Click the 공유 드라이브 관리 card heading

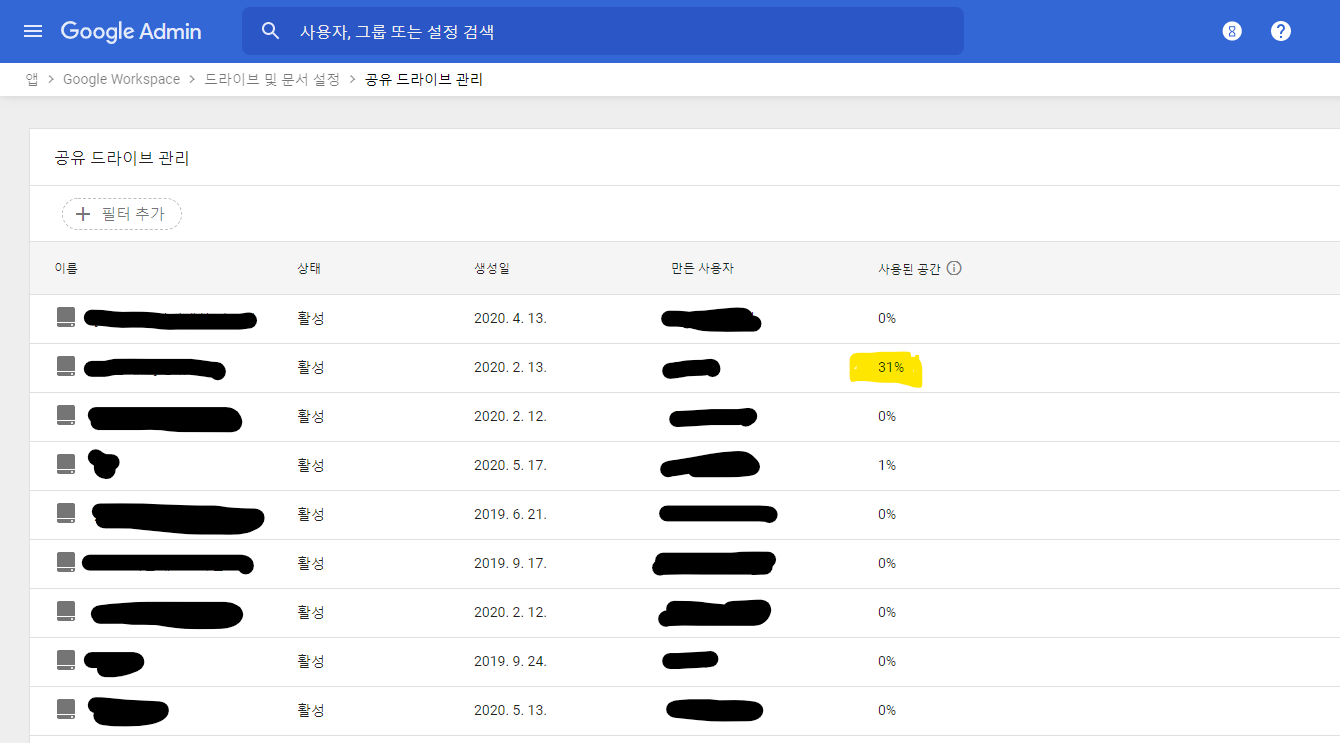click(x=122, y=158)
